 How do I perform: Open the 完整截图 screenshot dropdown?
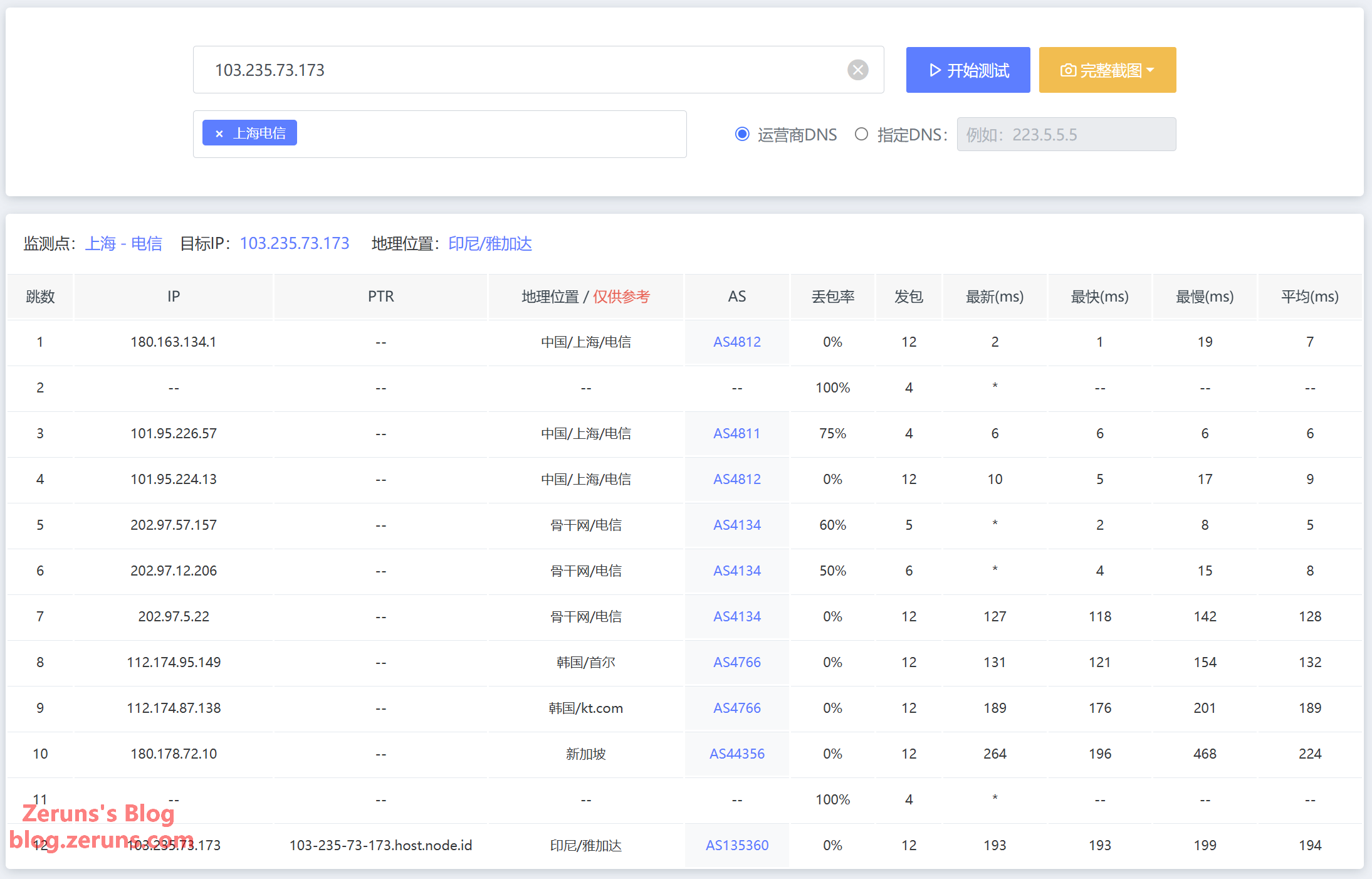point(1107,70)
